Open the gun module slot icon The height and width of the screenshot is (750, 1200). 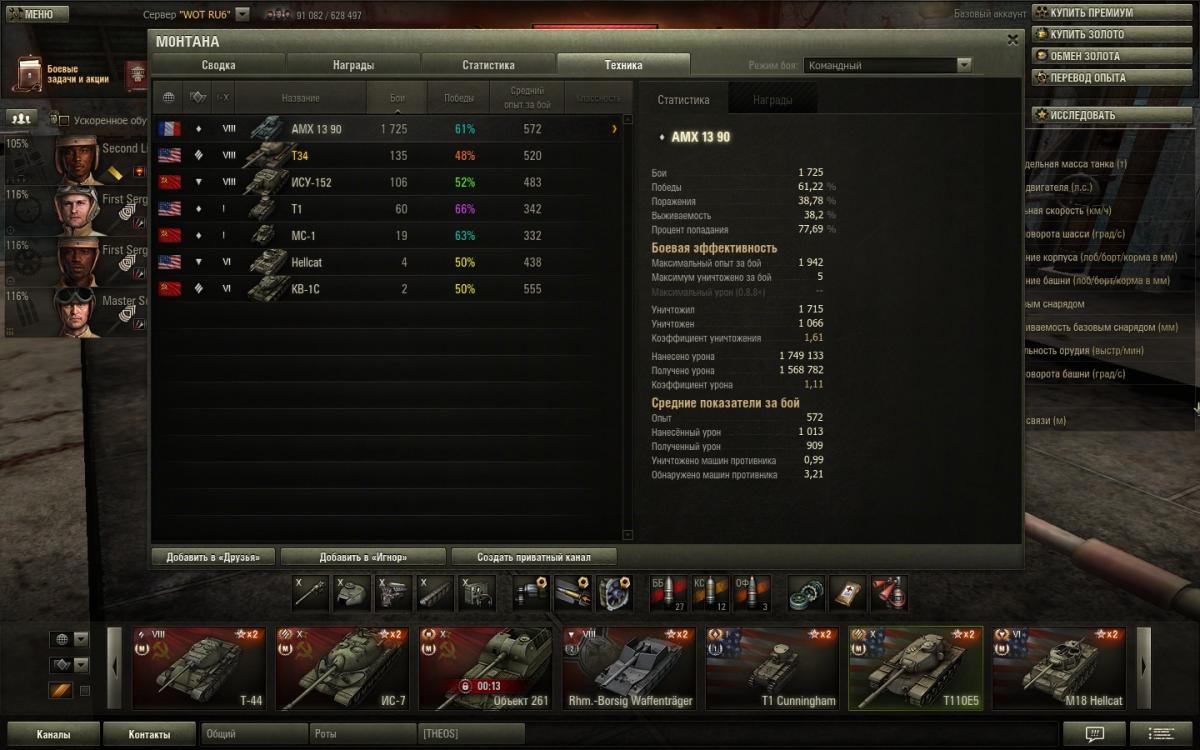311,593
